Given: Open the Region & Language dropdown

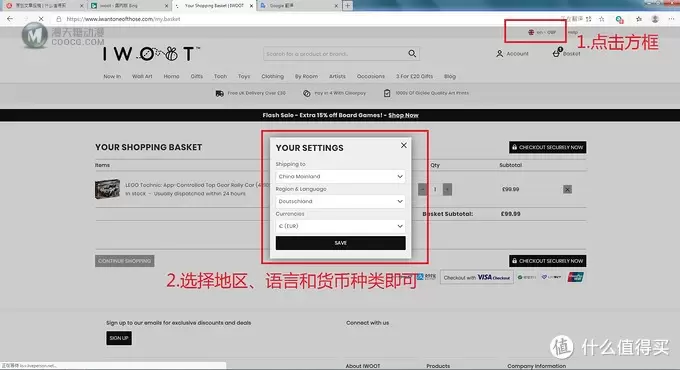Looking at the screenshot, I should 340,201.
